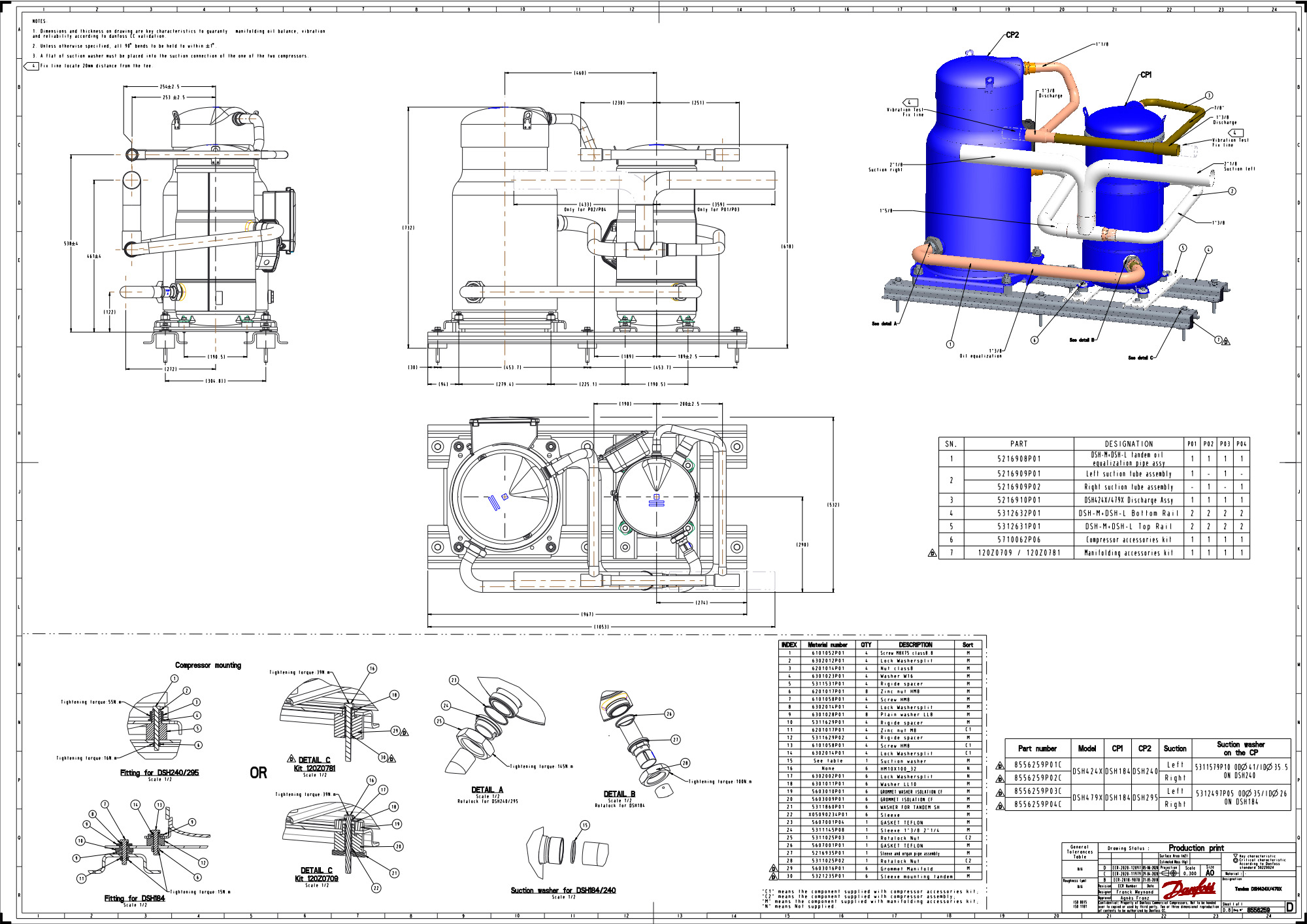
Task: Click 'Suction washer on the CP' header
Action: pos(1240,748)
